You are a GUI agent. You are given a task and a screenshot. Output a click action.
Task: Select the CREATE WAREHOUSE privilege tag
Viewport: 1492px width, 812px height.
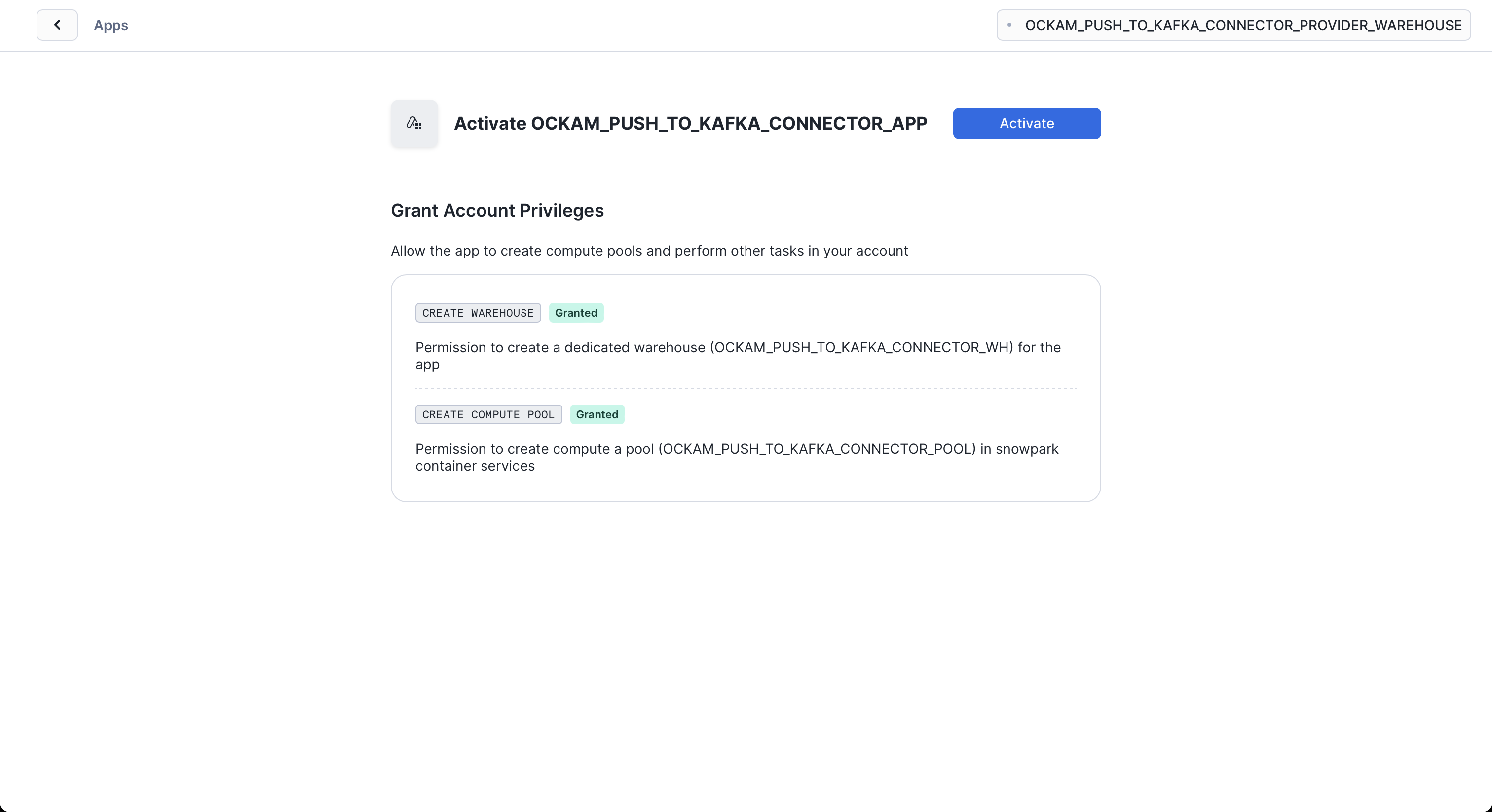[x=478, y=313]
